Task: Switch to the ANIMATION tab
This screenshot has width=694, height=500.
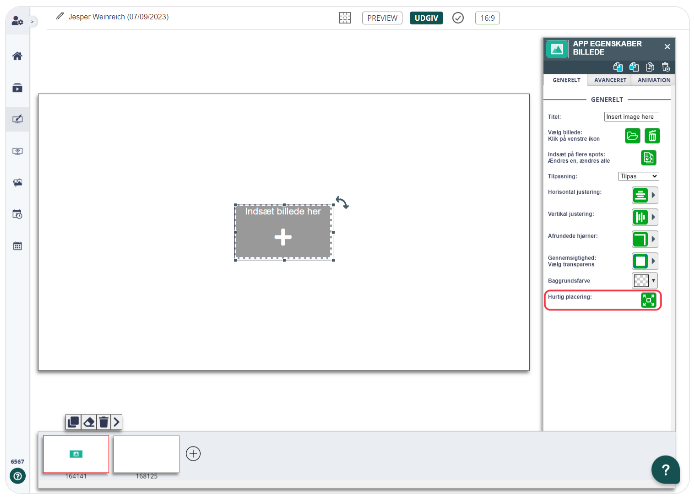Action: [653, 80]
